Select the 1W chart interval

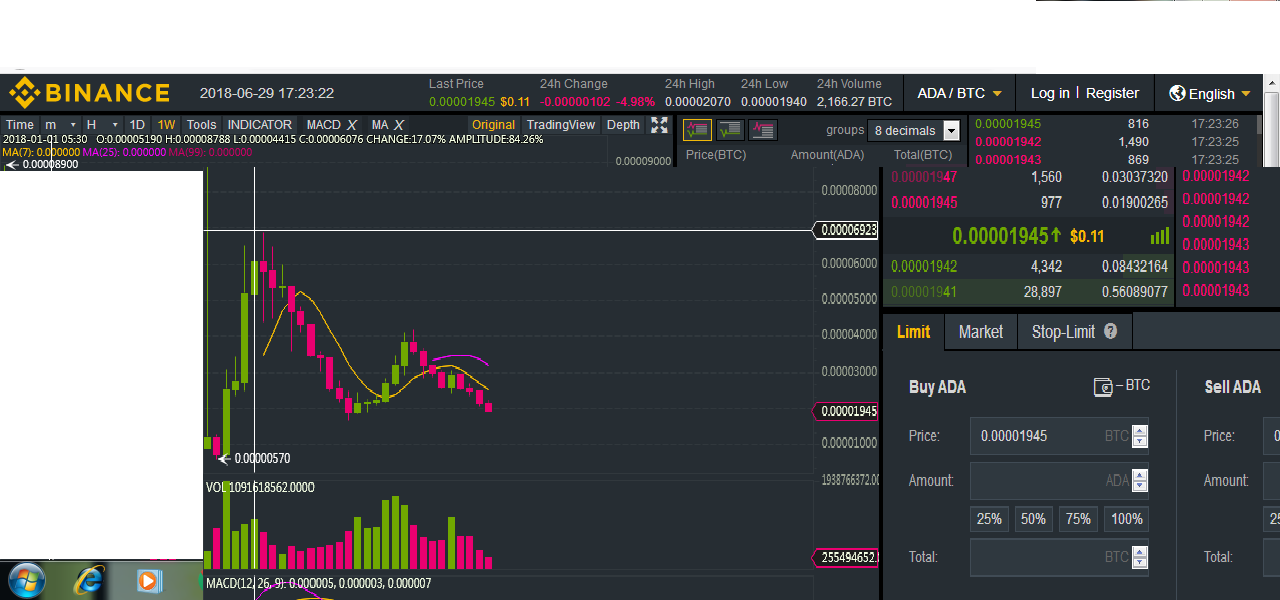point(166,125)
